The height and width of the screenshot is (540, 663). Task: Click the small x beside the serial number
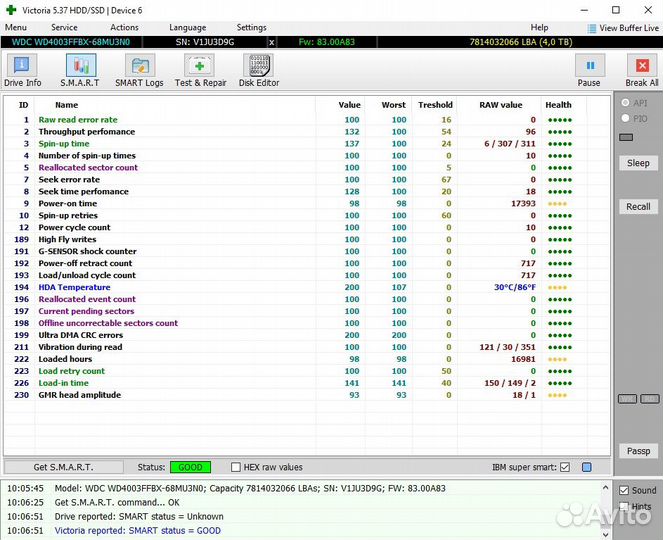271,43
